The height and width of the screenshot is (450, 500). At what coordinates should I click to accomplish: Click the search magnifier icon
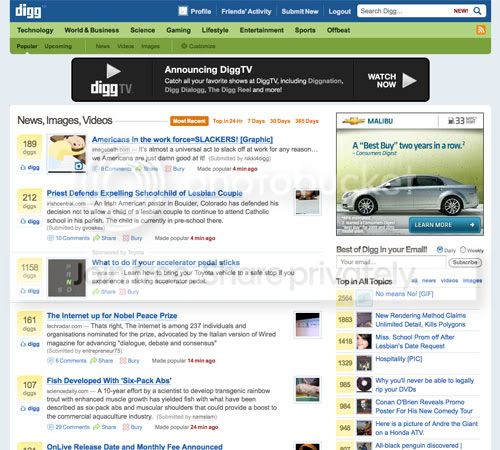[x=477, y=11]
